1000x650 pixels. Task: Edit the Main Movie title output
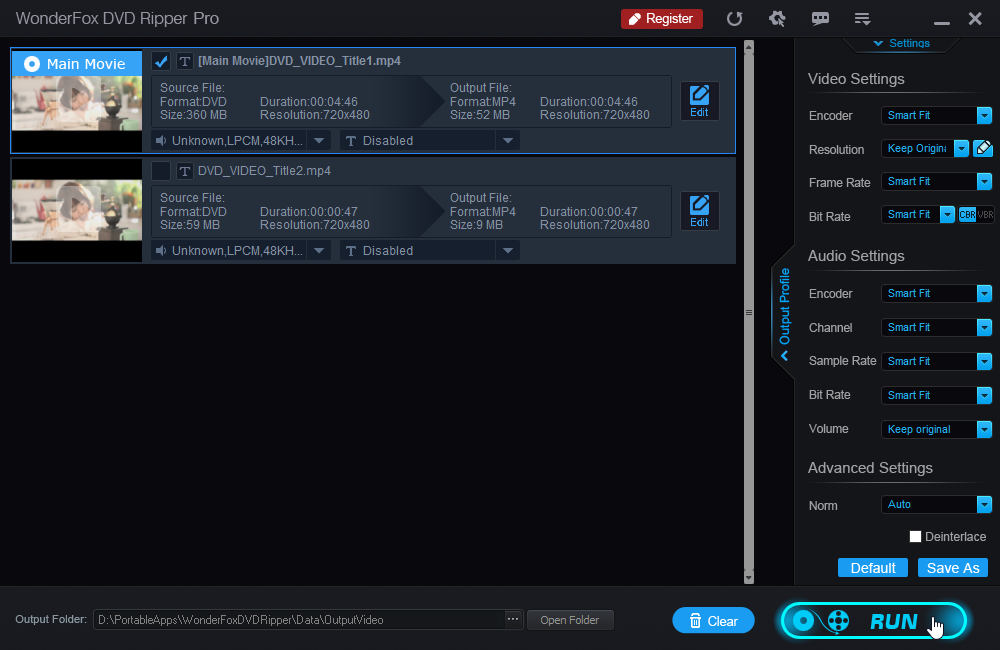[699, 101]
